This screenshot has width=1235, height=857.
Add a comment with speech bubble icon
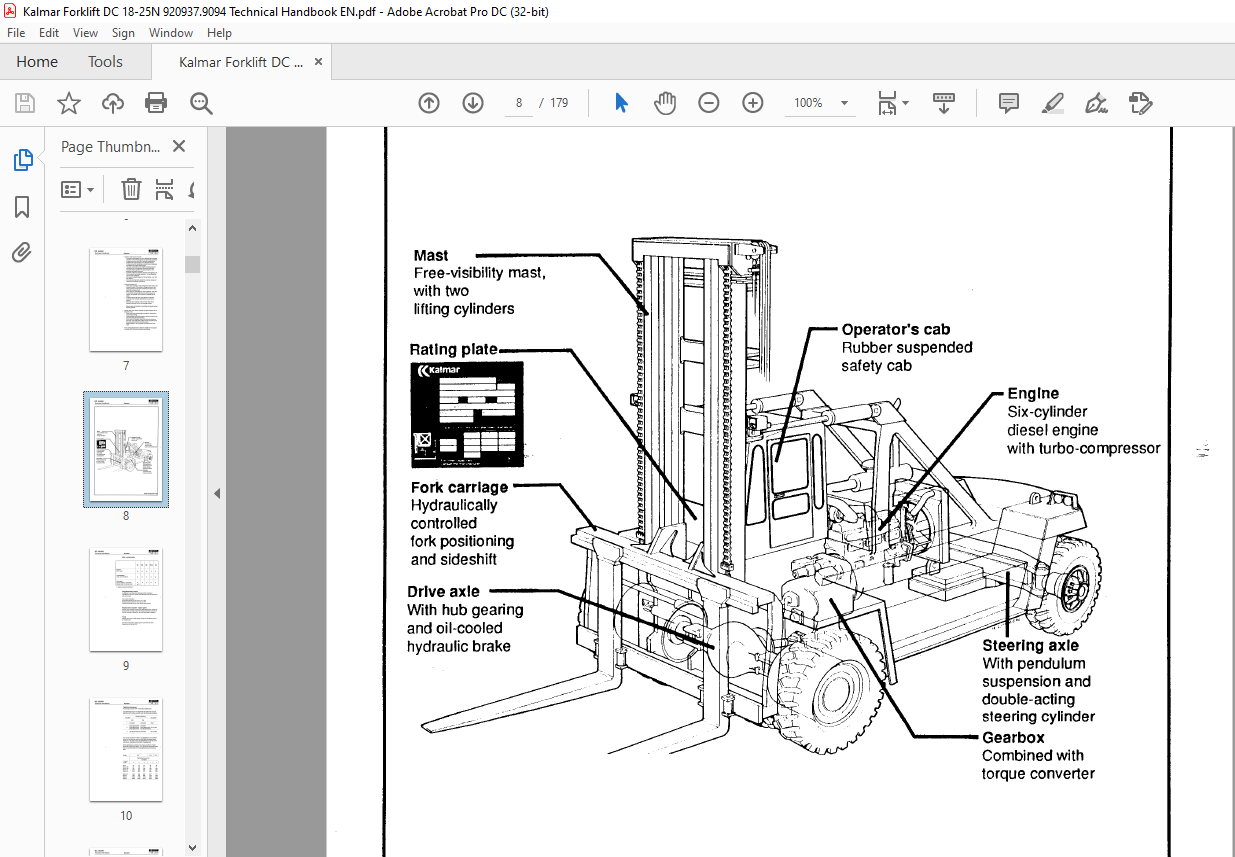pyautogui.click(x=1009, y=103)
